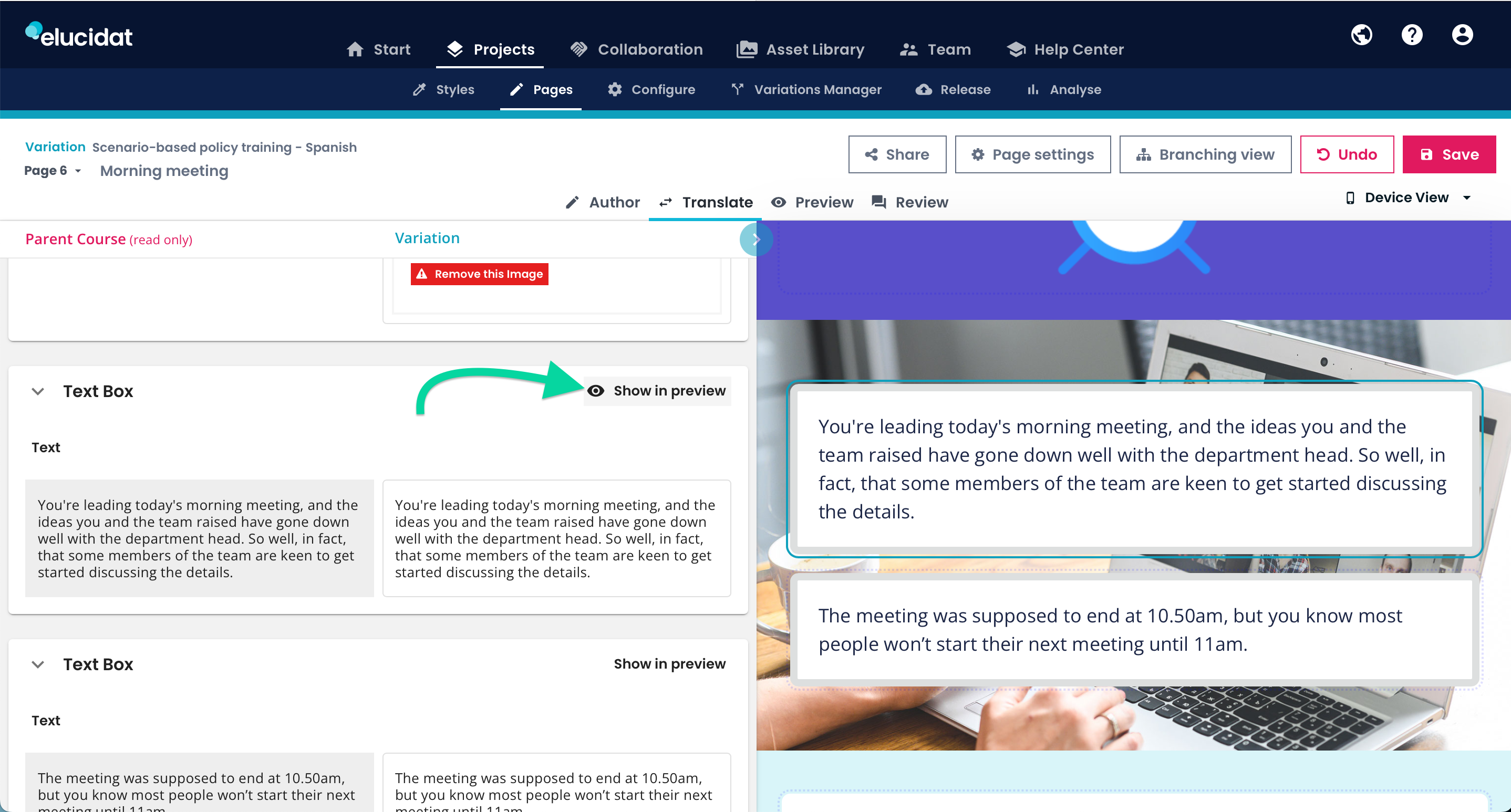Click the Asset Library image icon
1511x812 pixels.
747,49
